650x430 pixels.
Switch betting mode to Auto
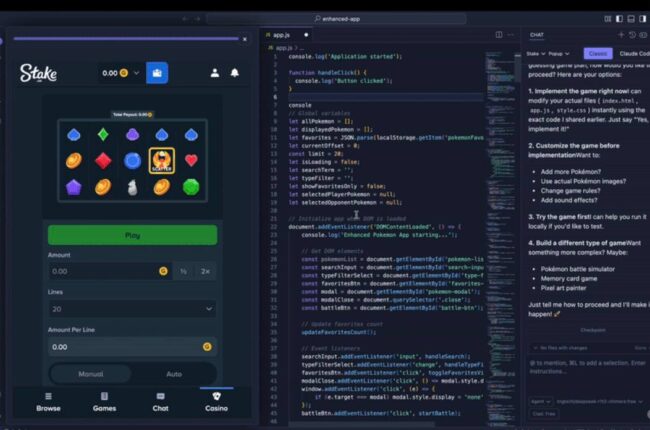(174, 374)
